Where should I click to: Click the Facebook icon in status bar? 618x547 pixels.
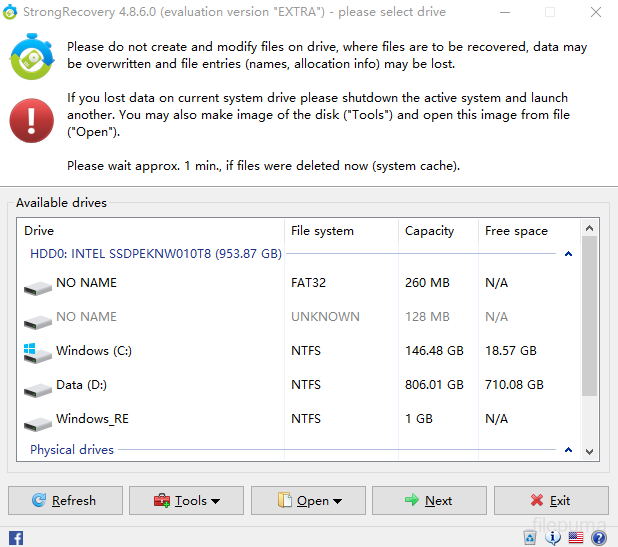click(16, 538)
